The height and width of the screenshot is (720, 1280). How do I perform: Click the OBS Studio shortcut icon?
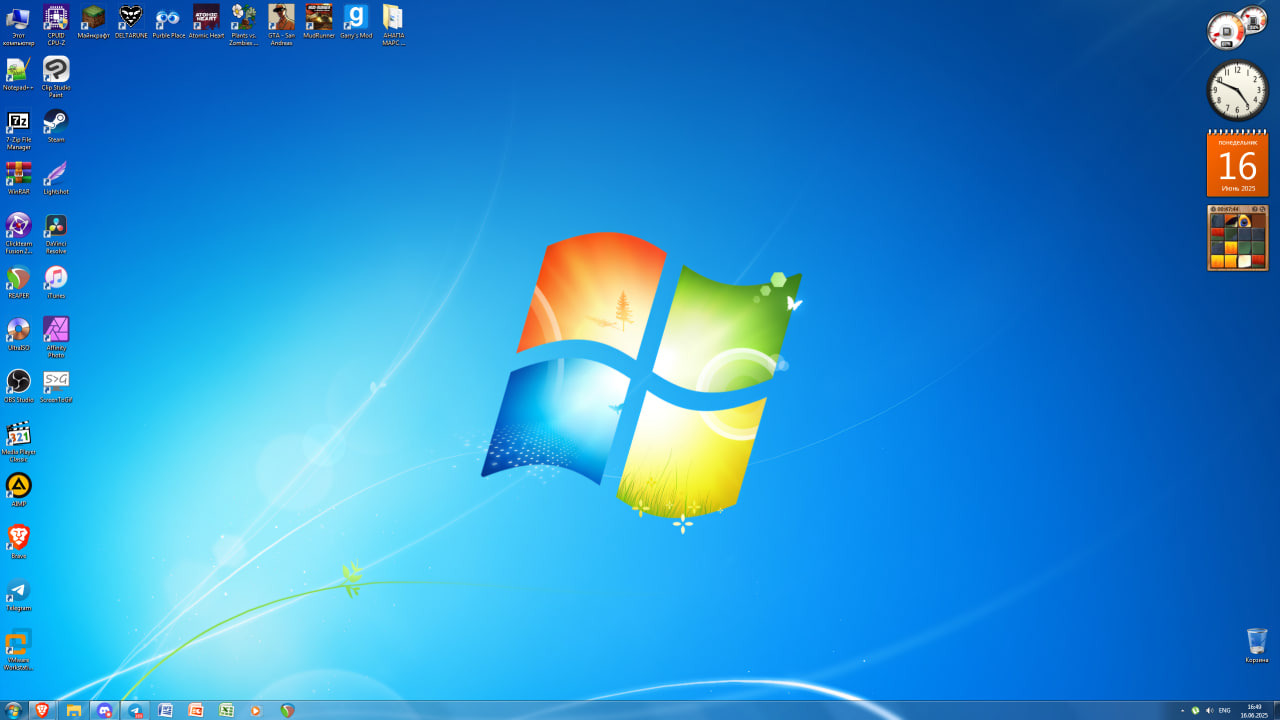(18, 386)
